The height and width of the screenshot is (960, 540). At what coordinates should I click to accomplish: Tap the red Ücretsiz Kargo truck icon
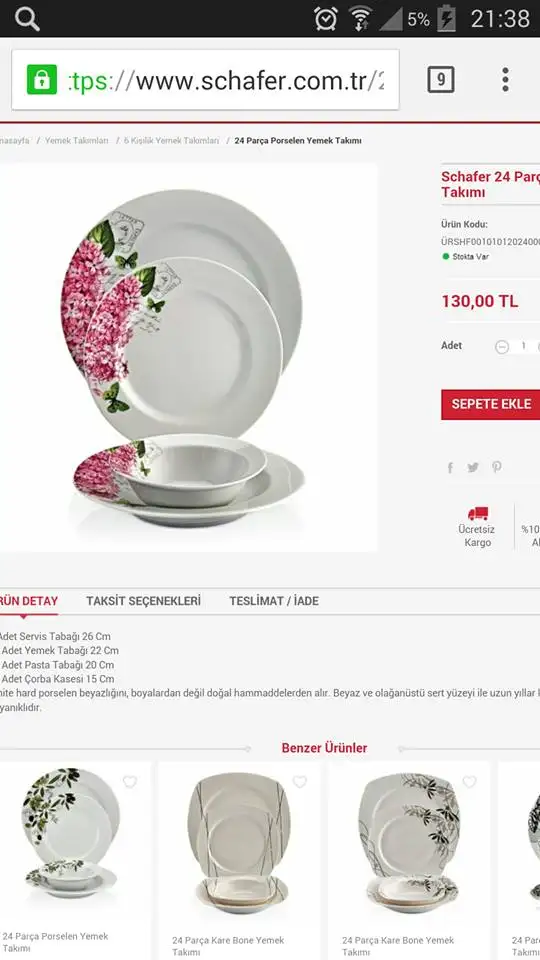[478, 513]
